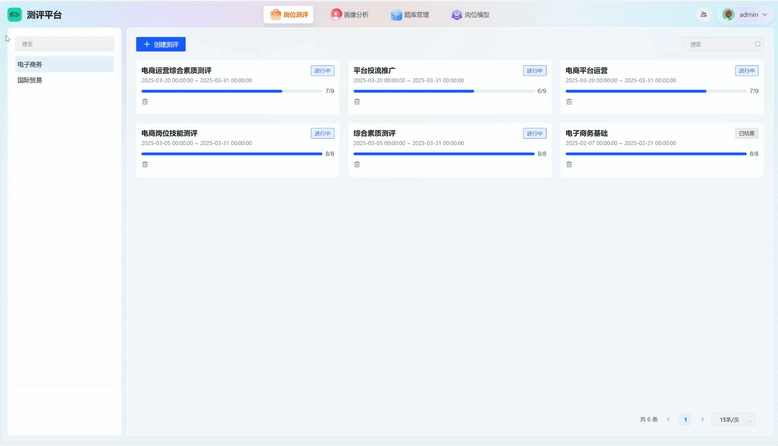The height and width of the screenshot is (446, 778).
Task: Delete the 电商平台运营 assessment
Action: pyautogui.click(x=569, y=102)
